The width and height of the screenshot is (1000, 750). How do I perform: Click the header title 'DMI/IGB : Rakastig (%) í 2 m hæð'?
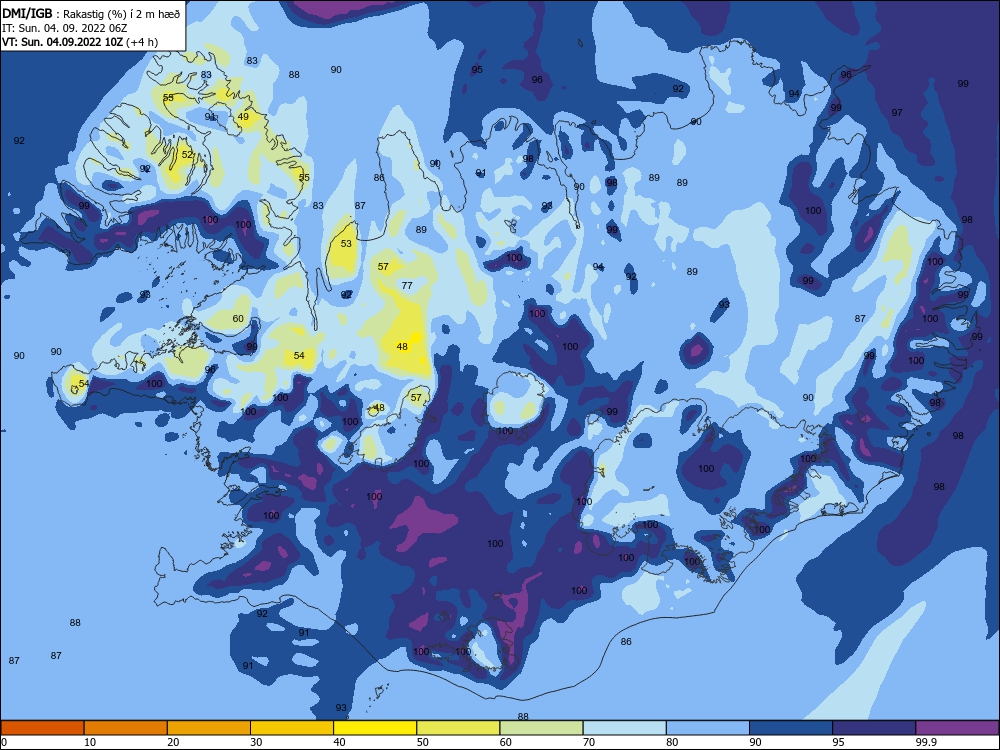91,14
